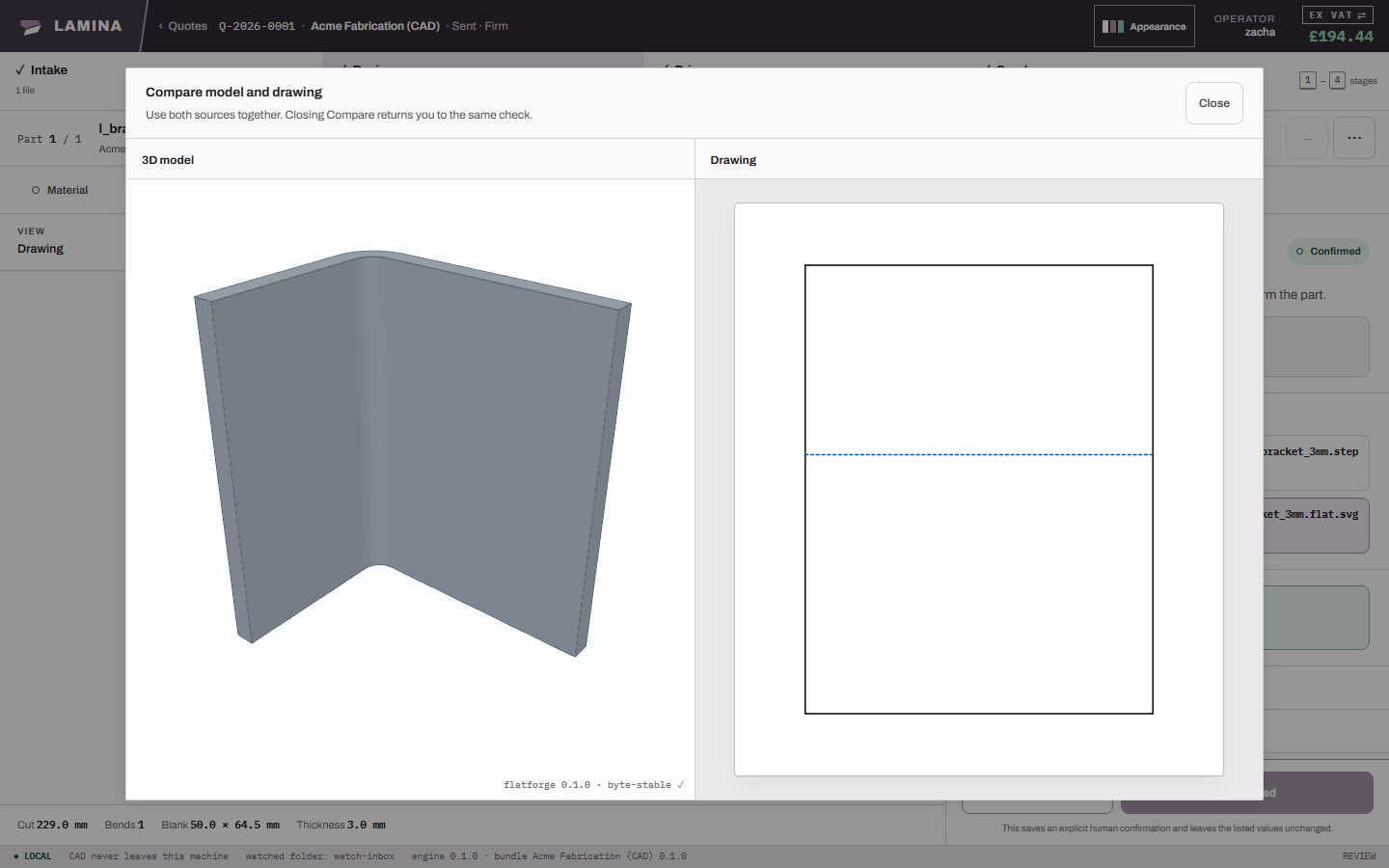Click the flatforge 0.1.0 byte-stable label
Image resolution: width=1389 pixels, height=868 pixels.
coord(593,785)
